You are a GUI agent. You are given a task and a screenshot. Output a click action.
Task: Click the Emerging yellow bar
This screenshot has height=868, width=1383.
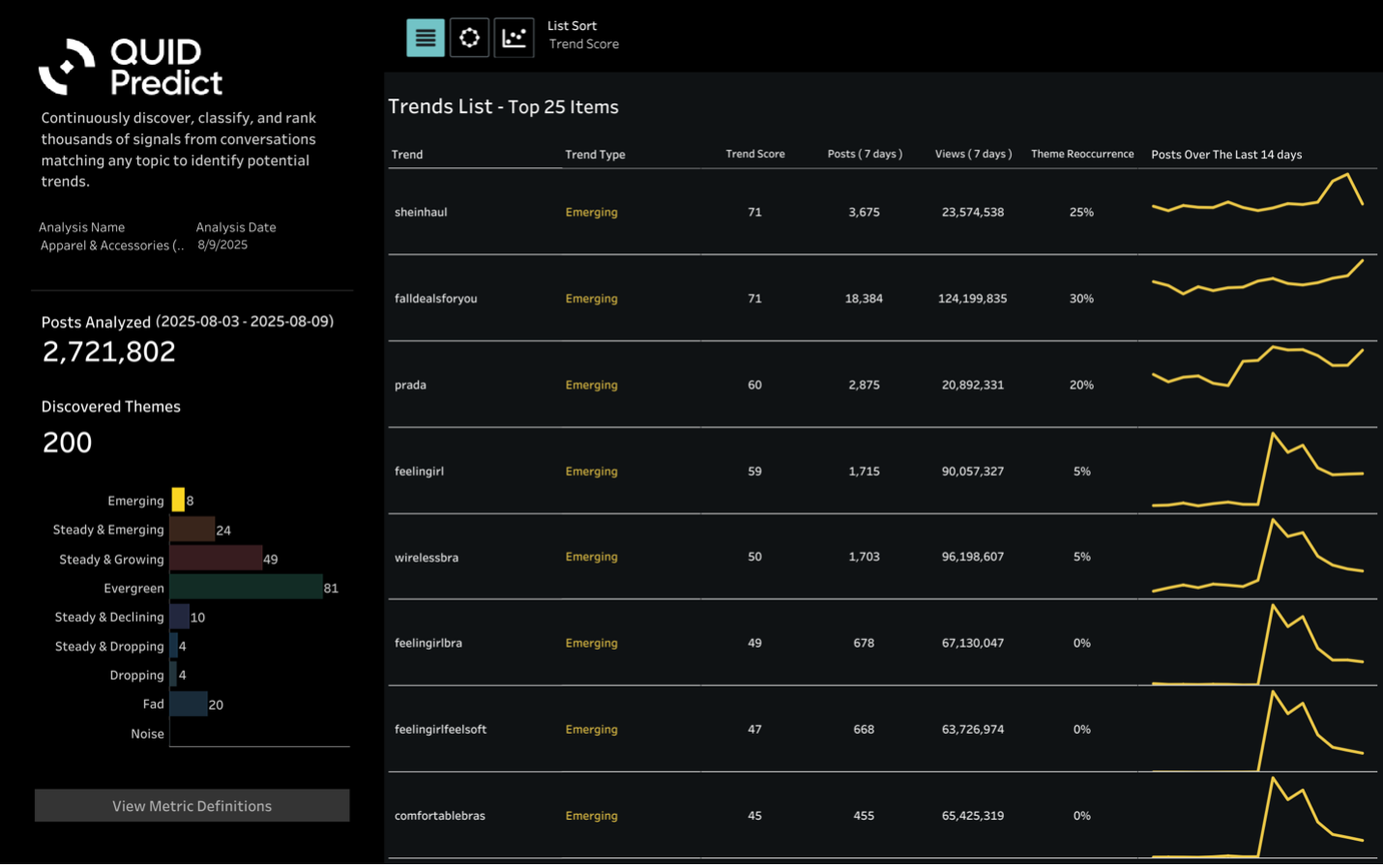(178, 500)
